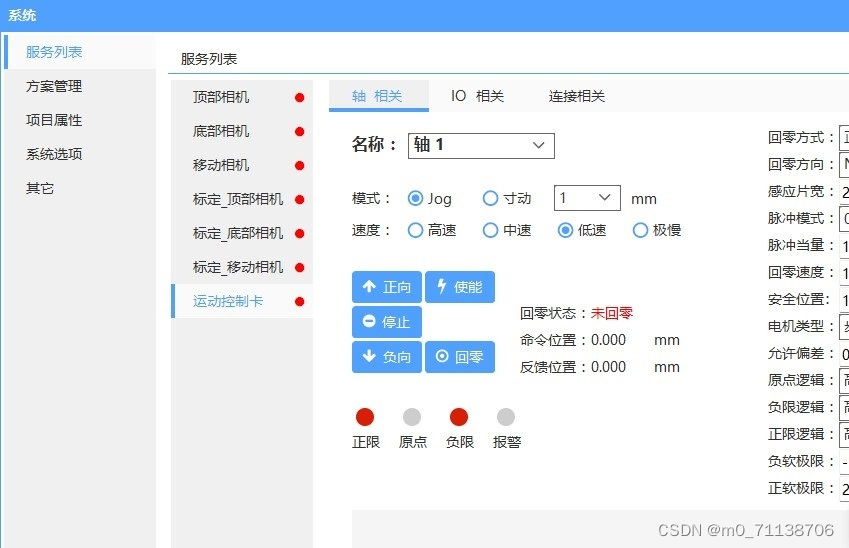
Task: Click the 负限 negative limit indicator light
Action: click(x=459, y=417)
